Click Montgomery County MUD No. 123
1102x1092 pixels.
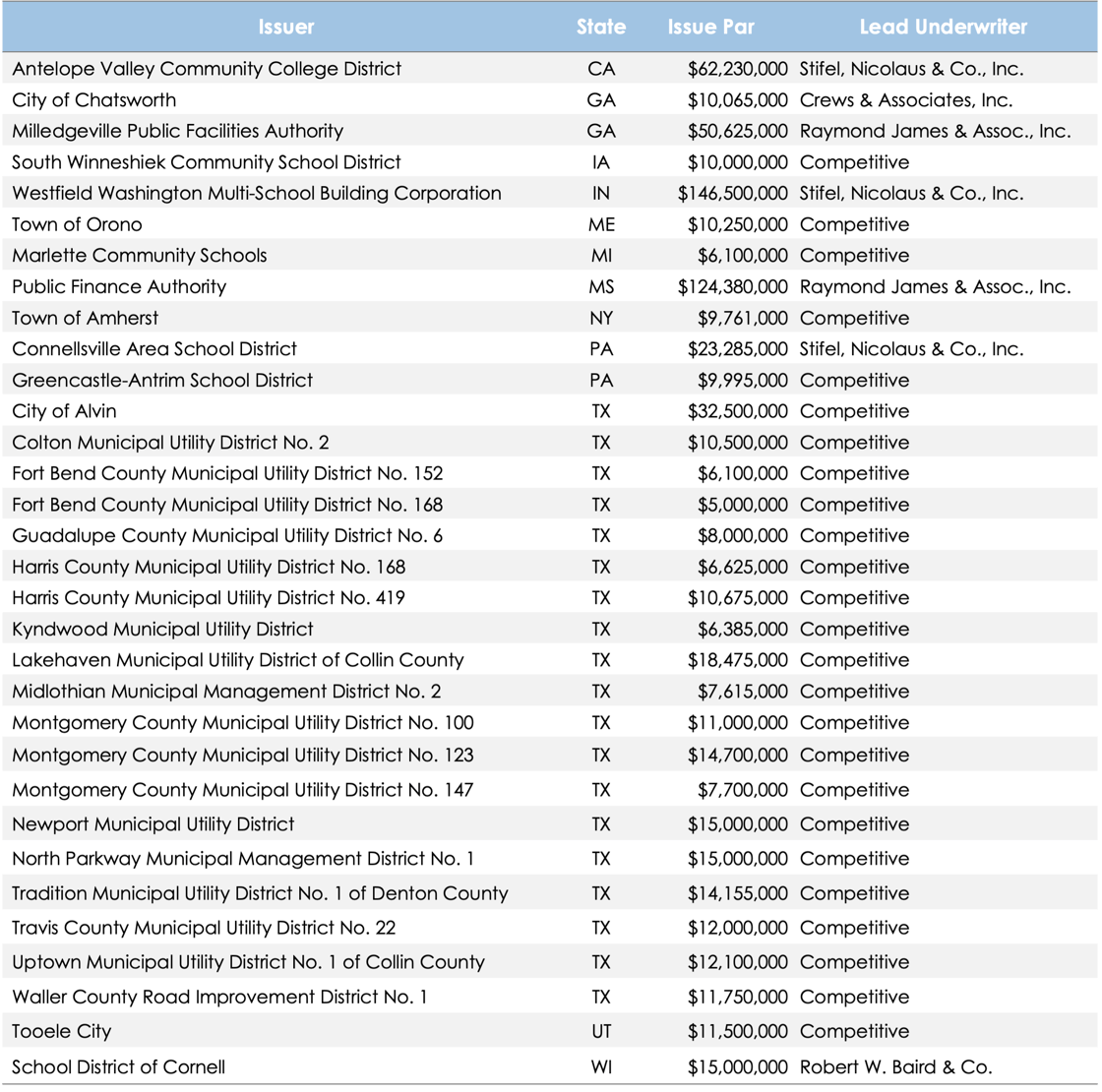tap(243, 755)
